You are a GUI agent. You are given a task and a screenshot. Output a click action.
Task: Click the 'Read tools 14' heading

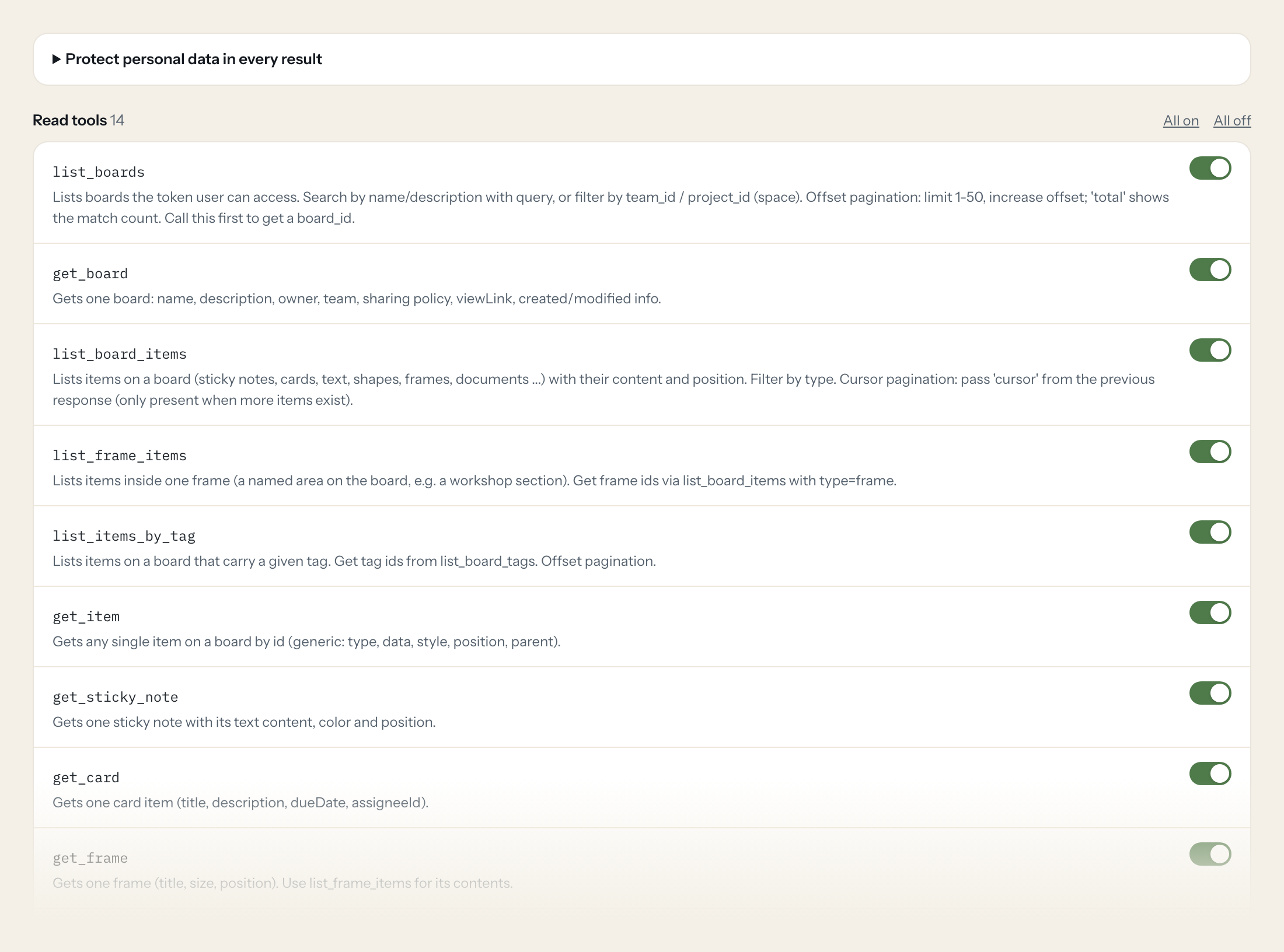[x=78, y=120]
